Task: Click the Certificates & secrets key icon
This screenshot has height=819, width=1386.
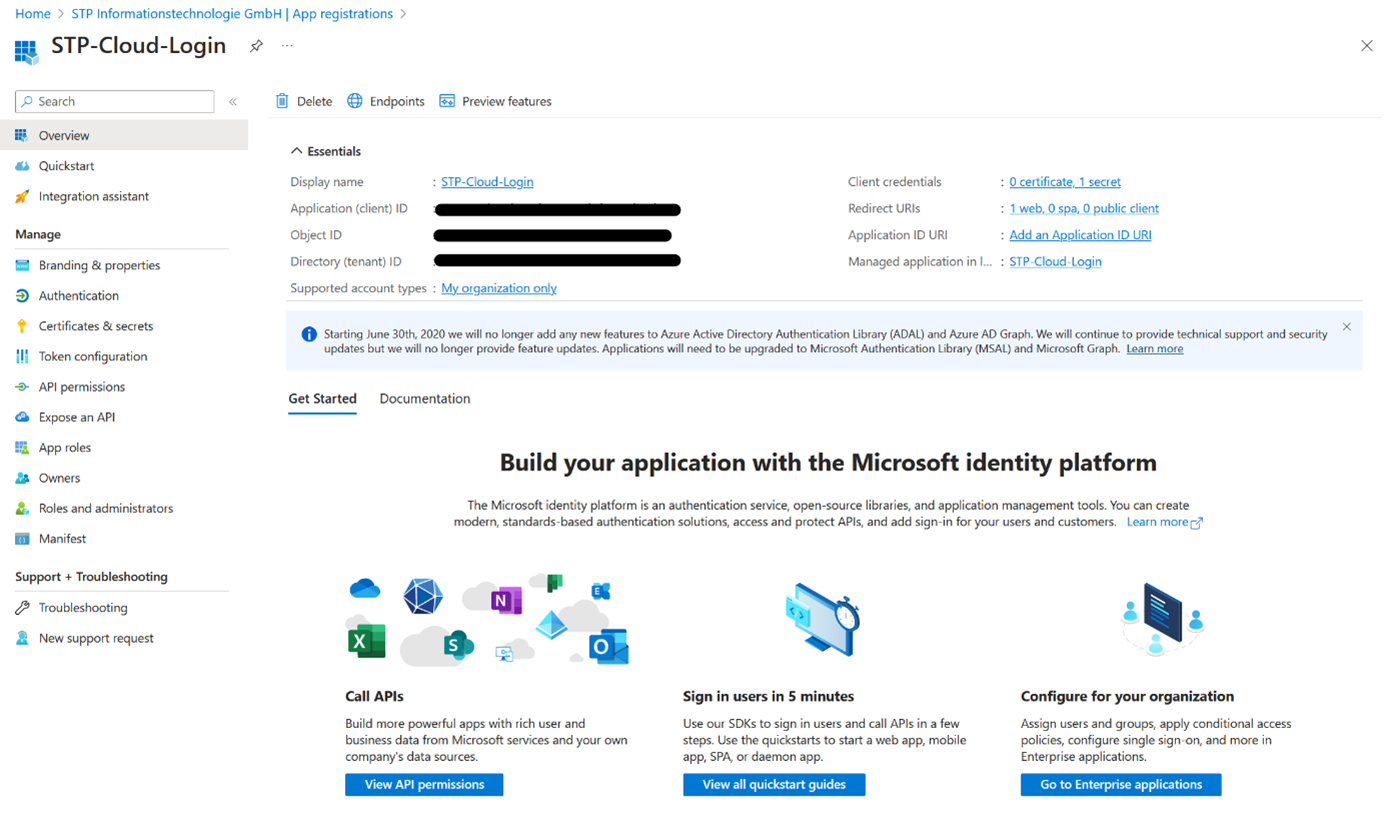Action: click(x=22, y=326)
